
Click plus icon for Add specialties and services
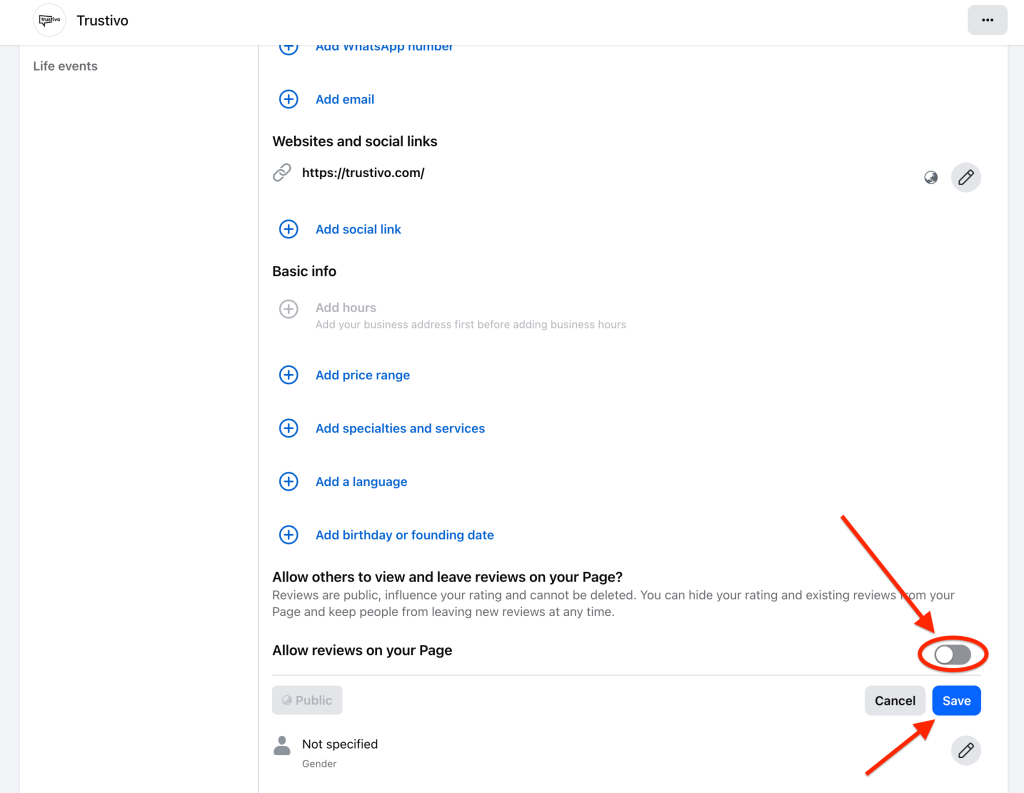(x=288, y=428)
